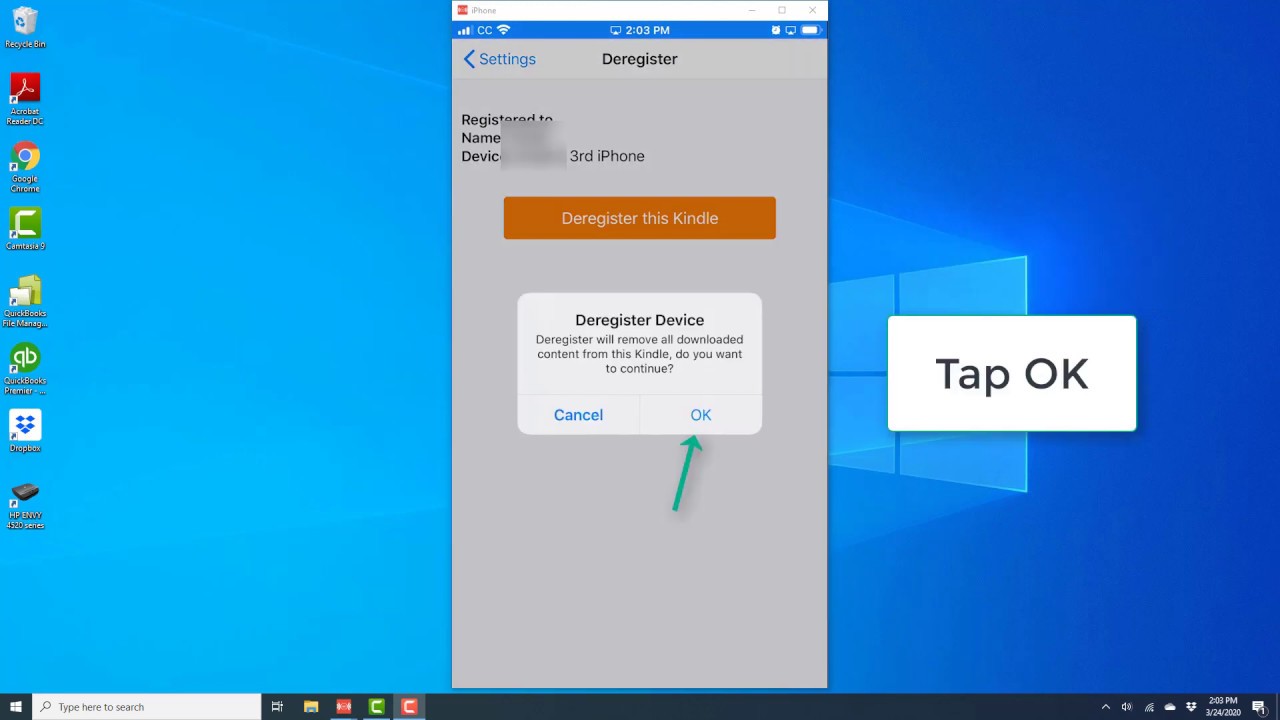Click the iPhone window title bar app icon
Image resolution: width=1280 pixels, height=720 pixels.
click(462, 10)
